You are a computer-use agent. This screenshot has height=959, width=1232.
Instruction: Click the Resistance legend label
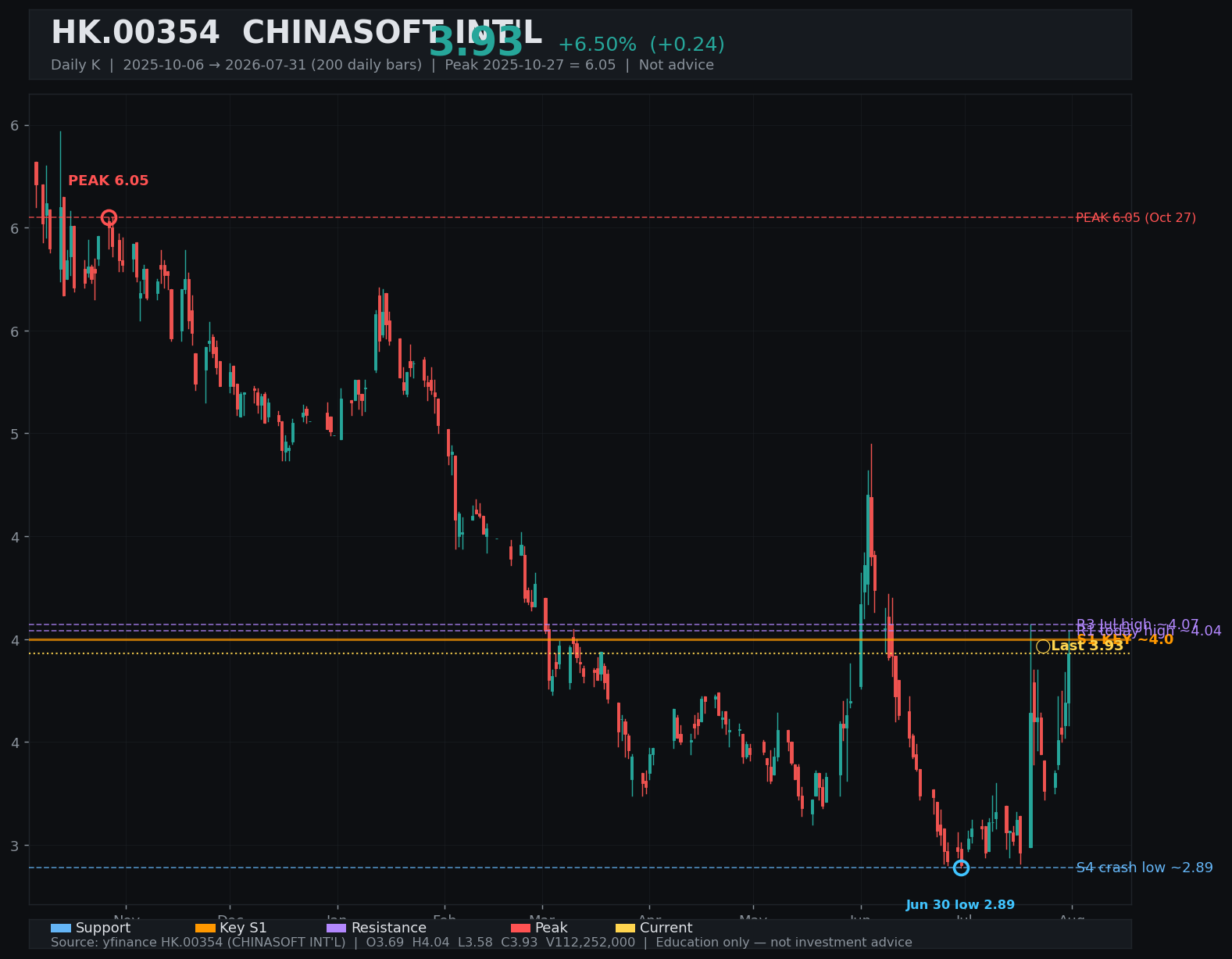point(389,929)
